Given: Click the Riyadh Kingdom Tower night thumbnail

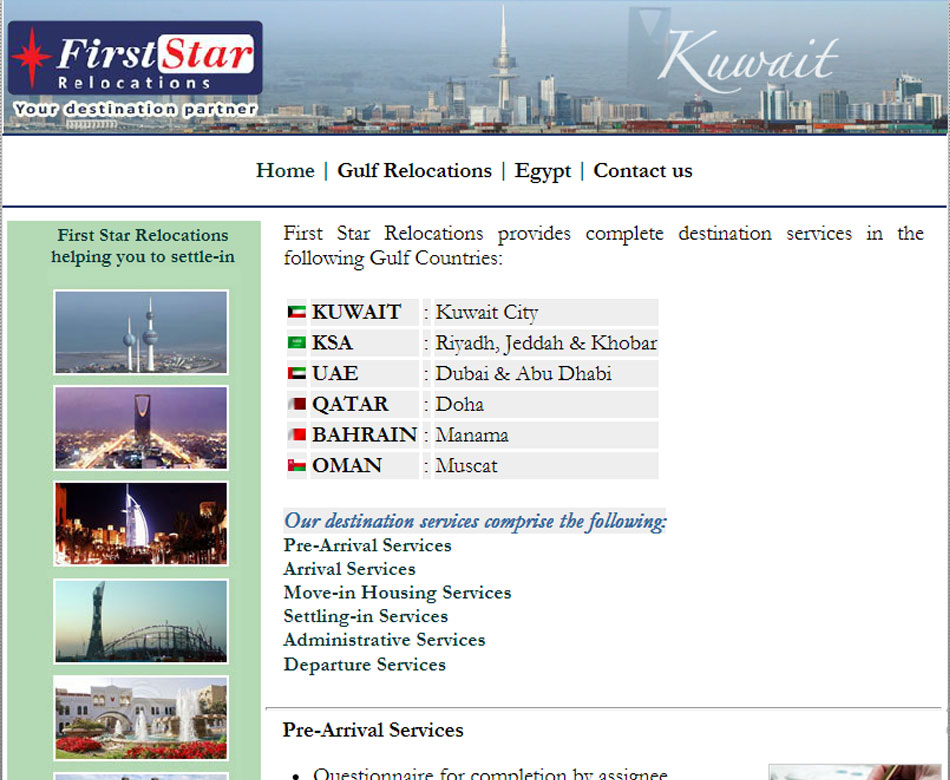Looking at the screenshot, I should tap(141, 428).
